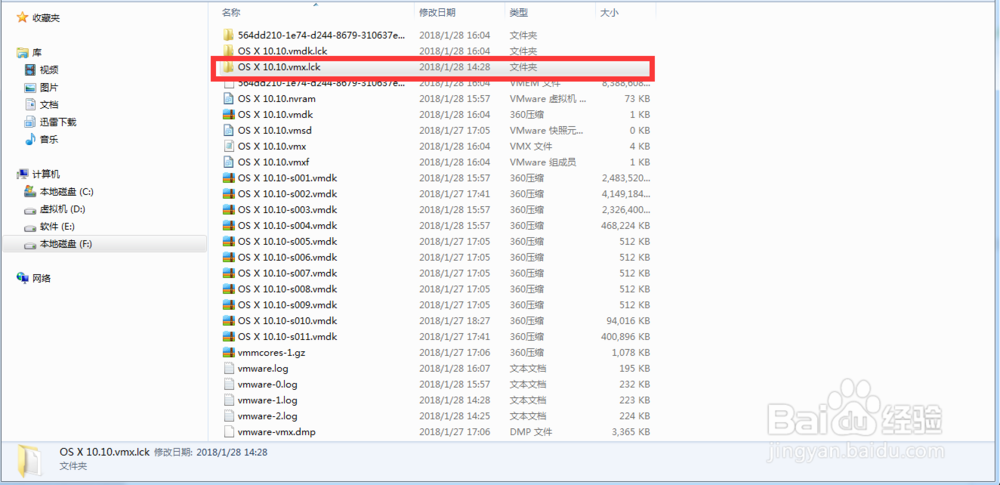Click the VMX 文件 type cell
Viewport: 1000px width, 485px height.
tap(531, 146)
